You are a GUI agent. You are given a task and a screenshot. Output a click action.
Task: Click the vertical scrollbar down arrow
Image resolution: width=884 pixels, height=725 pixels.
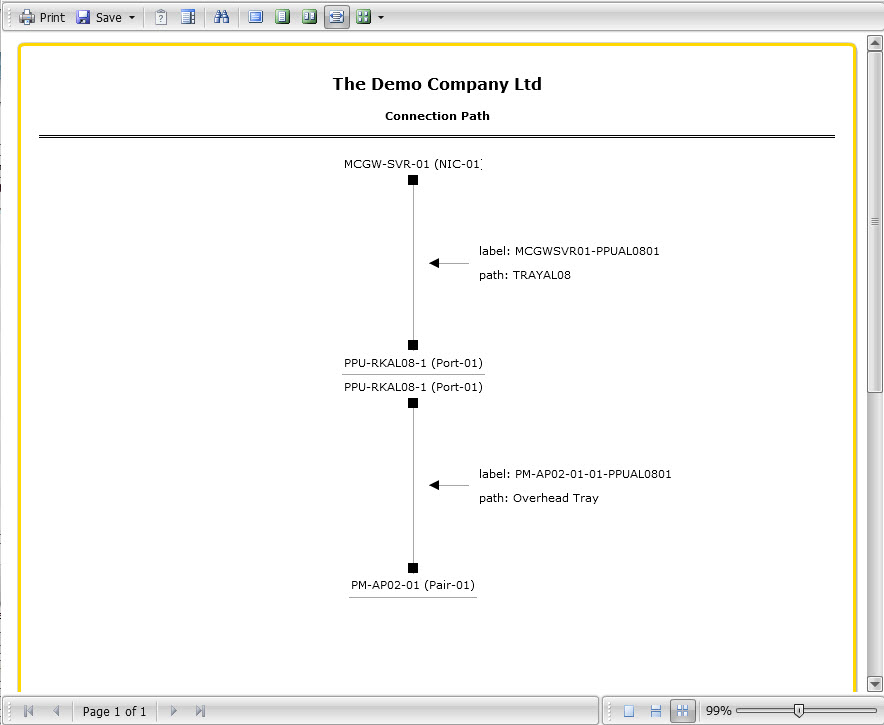[875, 684]
